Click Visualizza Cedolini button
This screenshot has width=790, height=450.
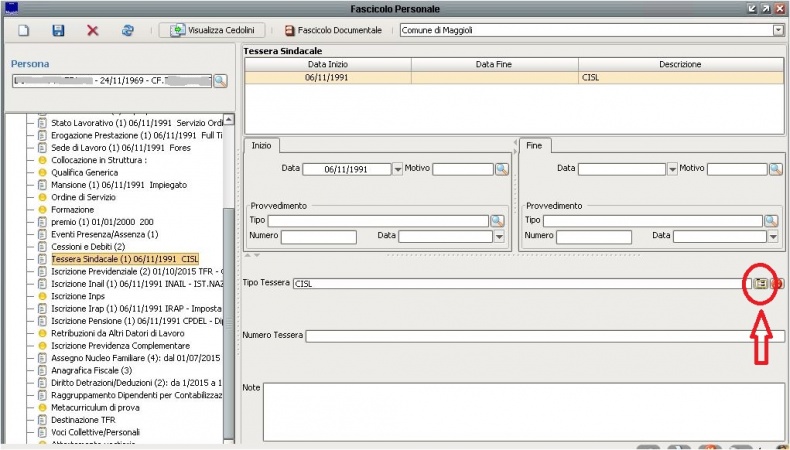(x=212, y=31)
